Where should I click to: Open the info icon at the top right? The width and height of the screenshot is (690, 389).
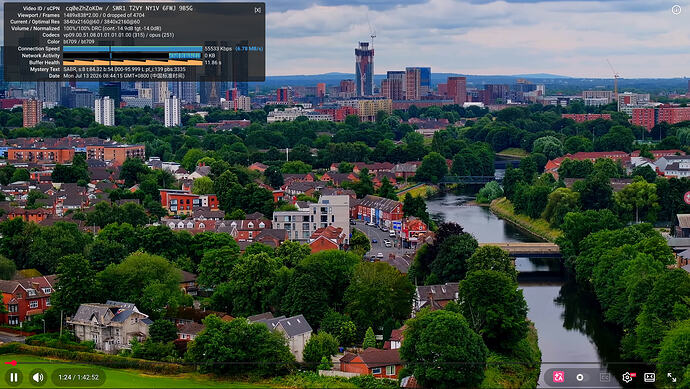point(676,10)
